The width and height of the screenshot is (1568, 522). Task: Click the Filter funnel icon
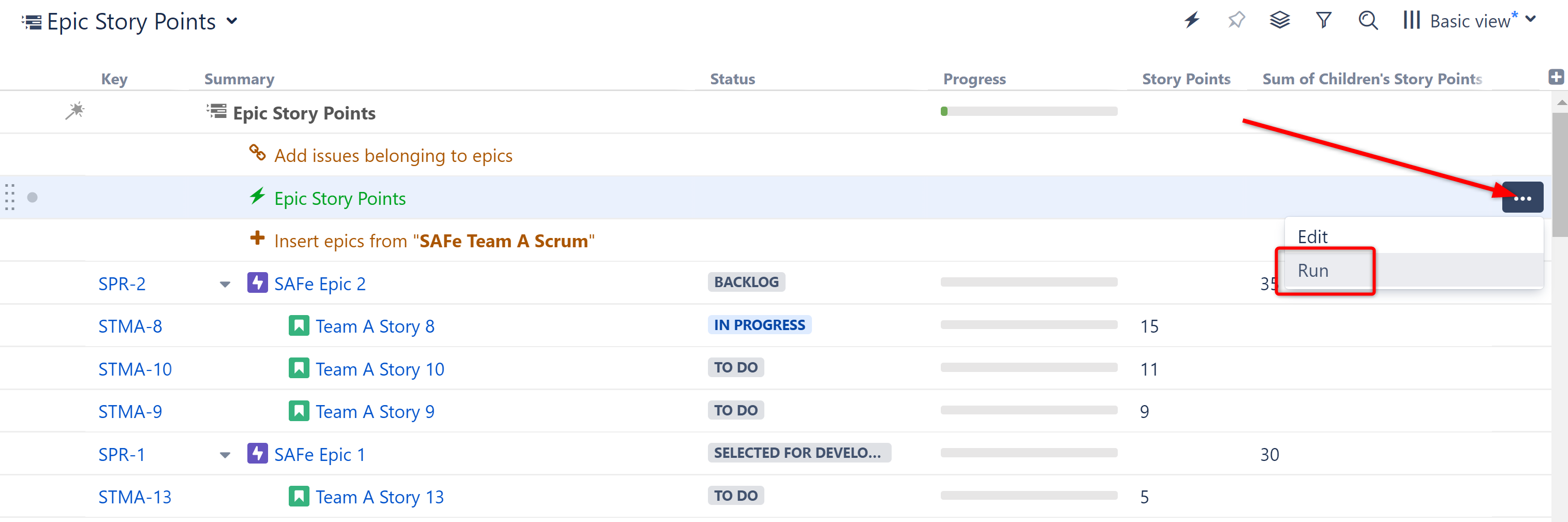(1323, 21)
